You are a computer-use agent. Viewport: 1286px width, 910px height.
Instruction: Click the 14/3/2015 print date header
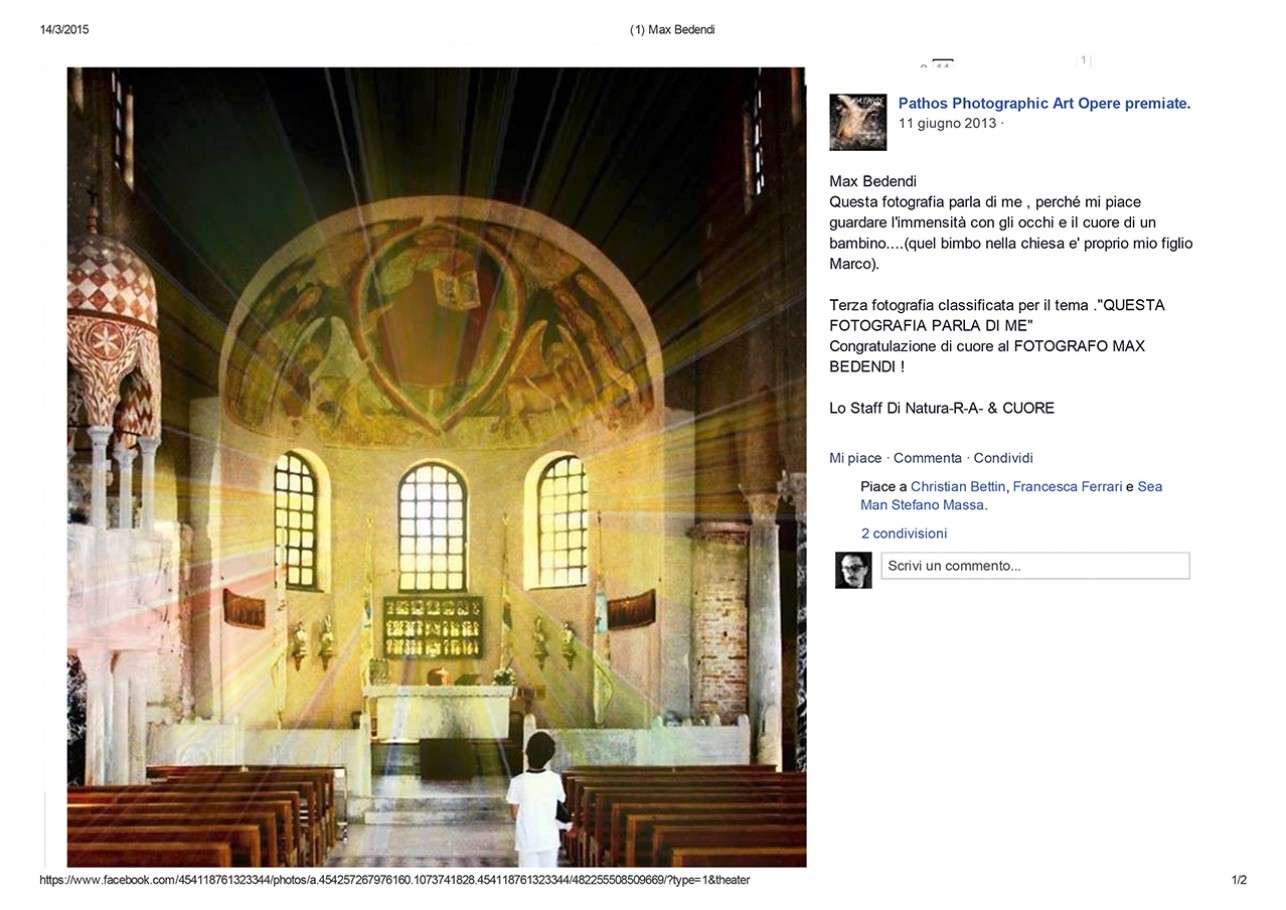(x=65, y=30)
